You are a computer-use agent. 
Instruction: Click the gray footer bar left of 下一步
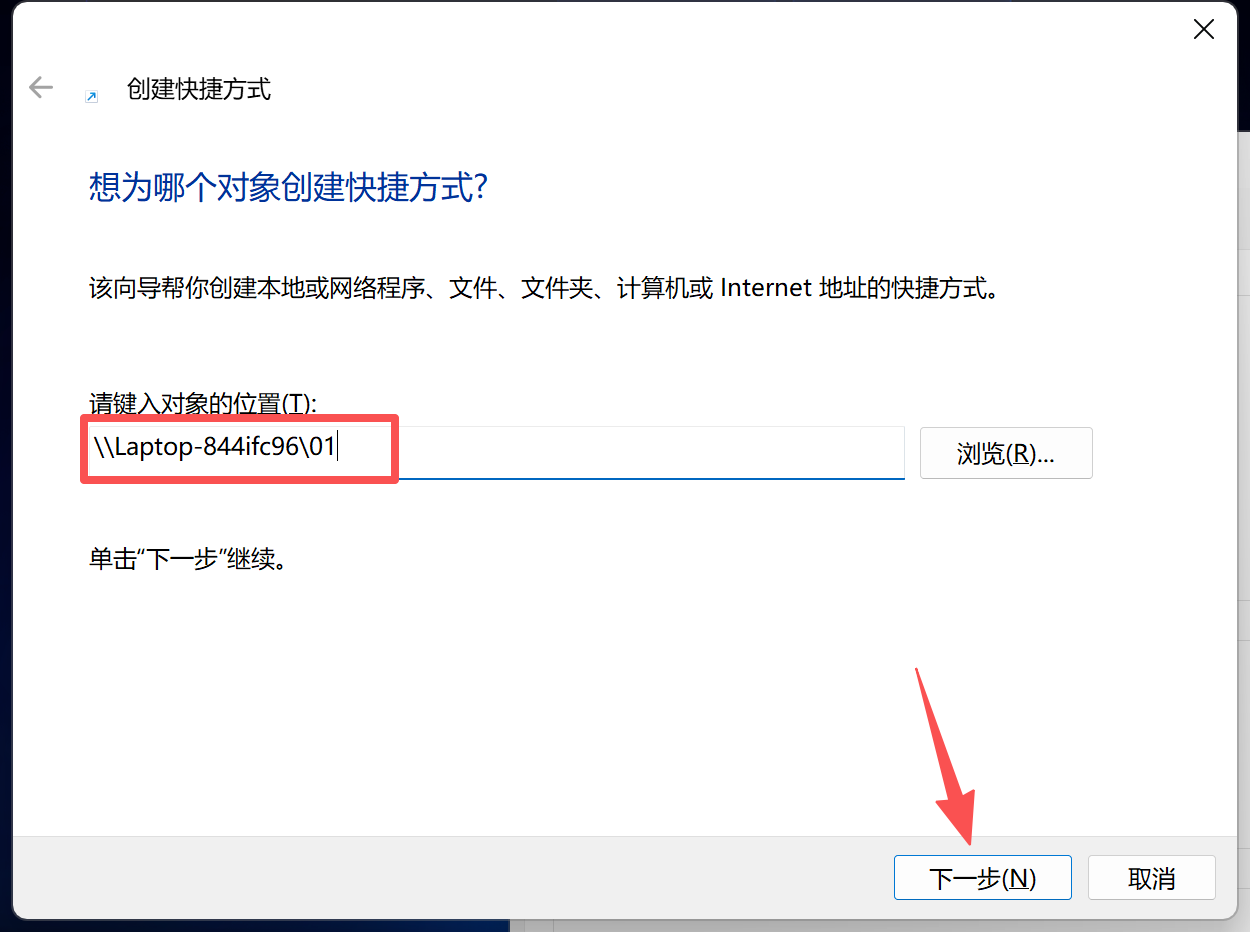point(450,877)
